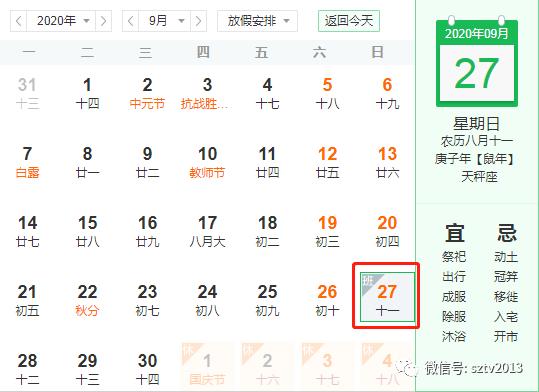Select September 15 (廿八)

[87, 232]
